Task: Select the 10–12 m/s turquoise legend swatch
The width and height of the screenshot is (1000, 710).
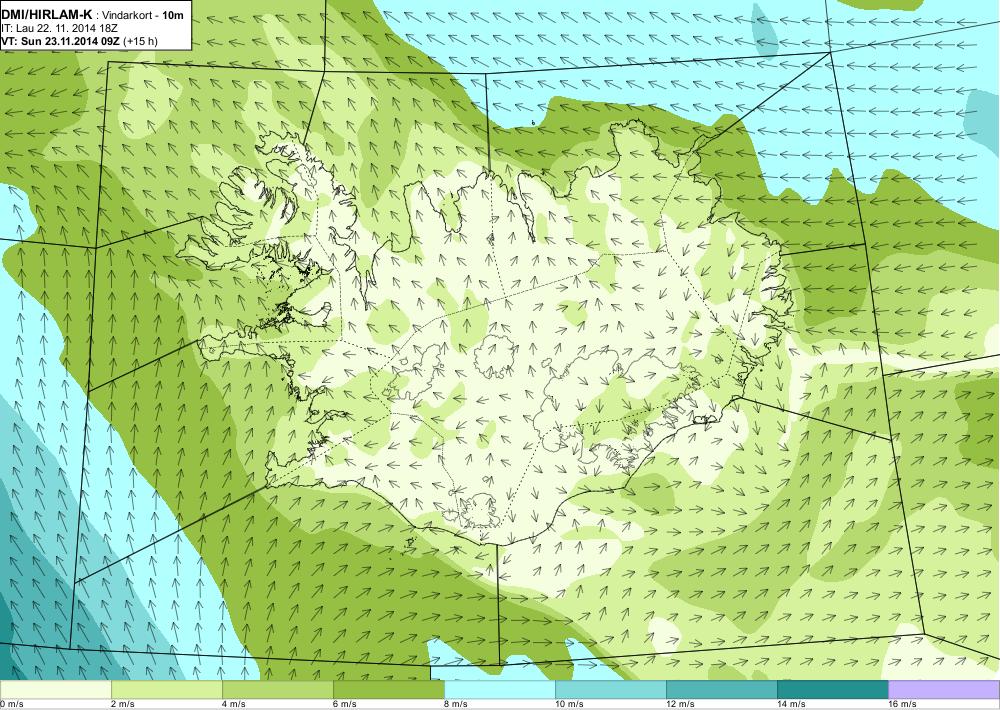Action: click(610, 690)
